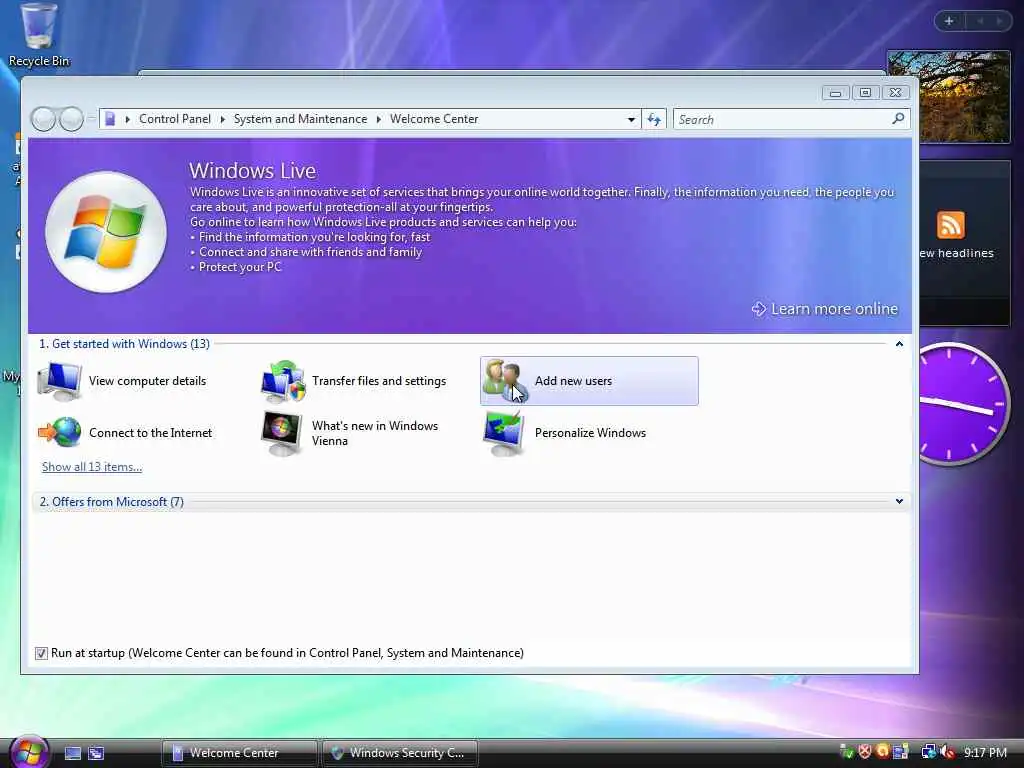Image resolution: width=1024 pixels, height=768 pixels.
Task: Click the Windows Live banner heading
Action: [x=253, y=170]
